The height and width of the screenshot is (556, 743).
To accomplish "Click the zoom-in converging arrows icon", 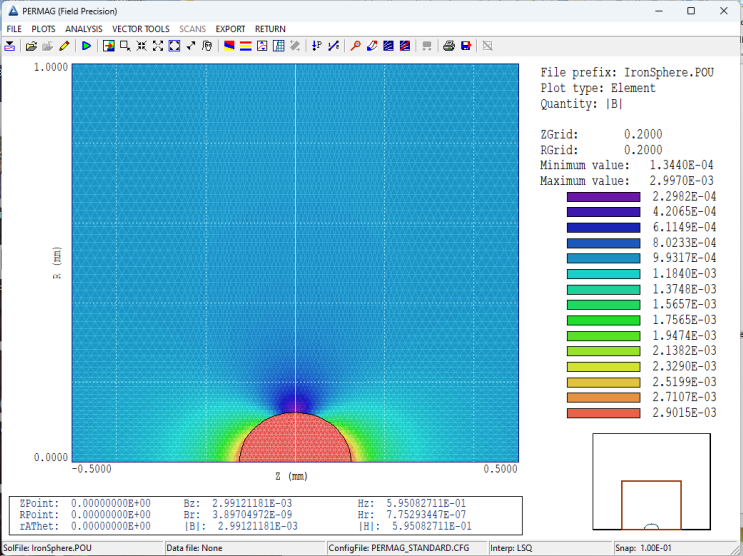I will point(141,46).
